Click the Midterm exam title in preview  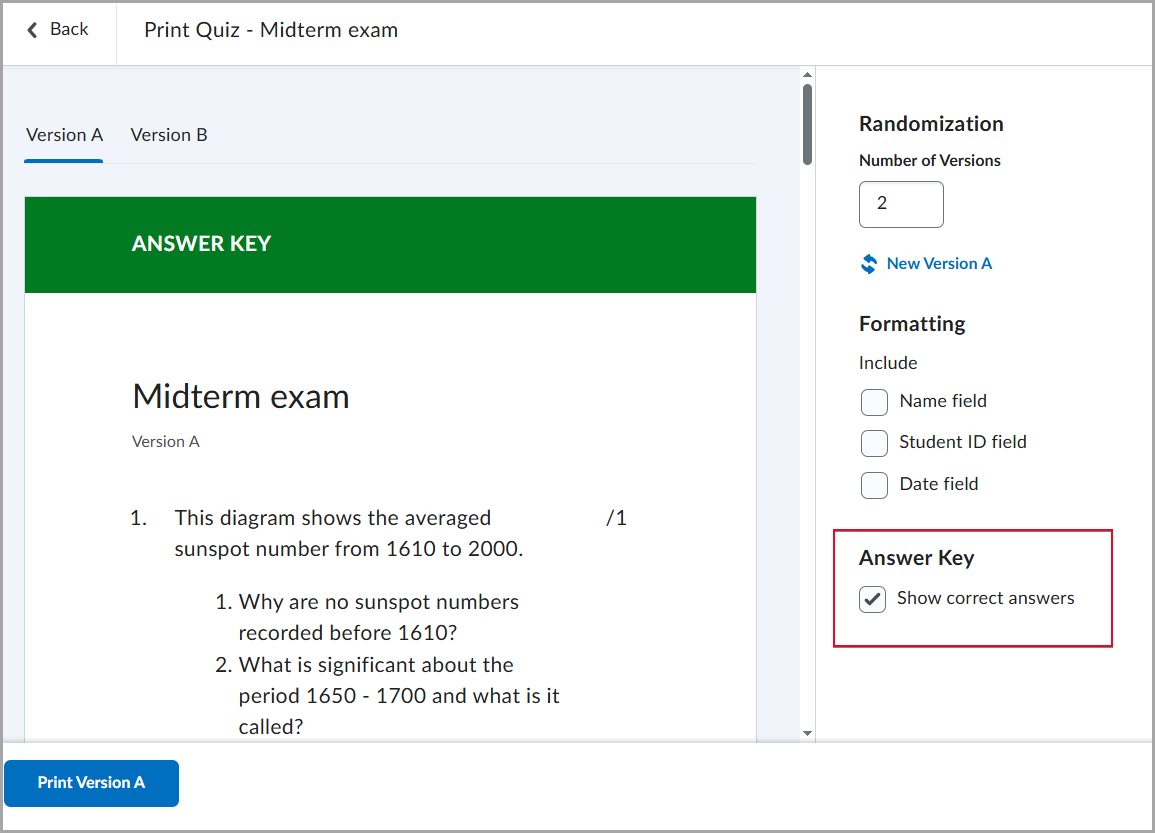[240, 396]
